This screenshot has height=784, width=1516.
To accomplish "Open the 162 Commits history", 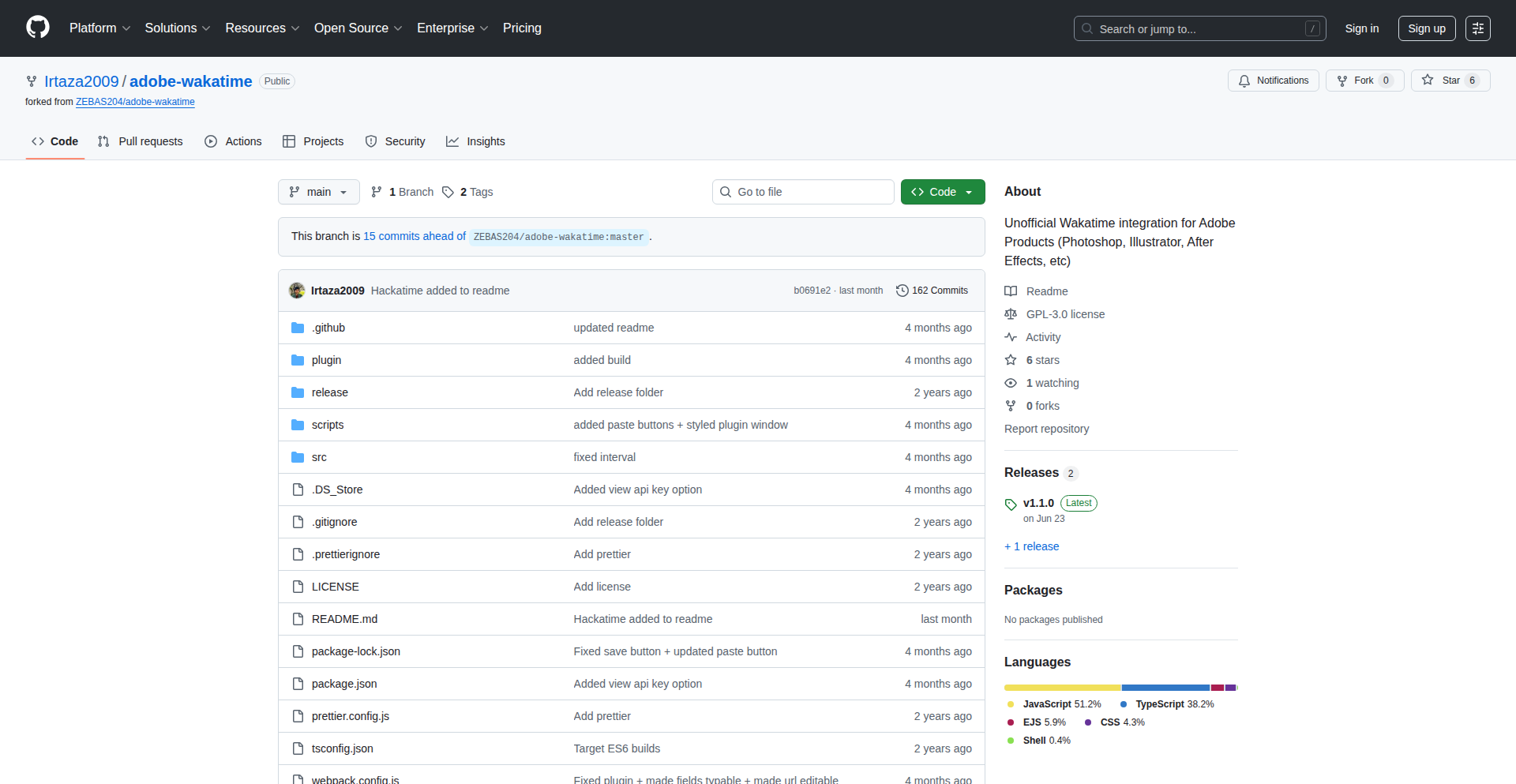I will (x=932, y=291).
